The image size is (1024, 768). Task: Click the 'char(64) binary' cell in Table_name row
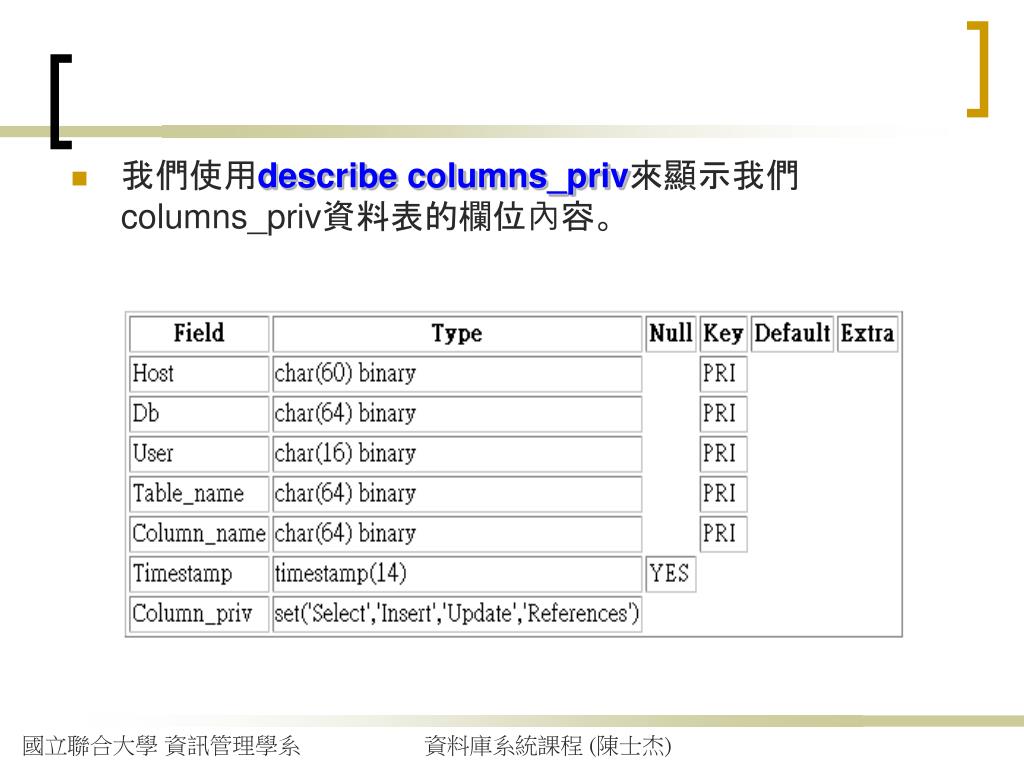point(457,494)
